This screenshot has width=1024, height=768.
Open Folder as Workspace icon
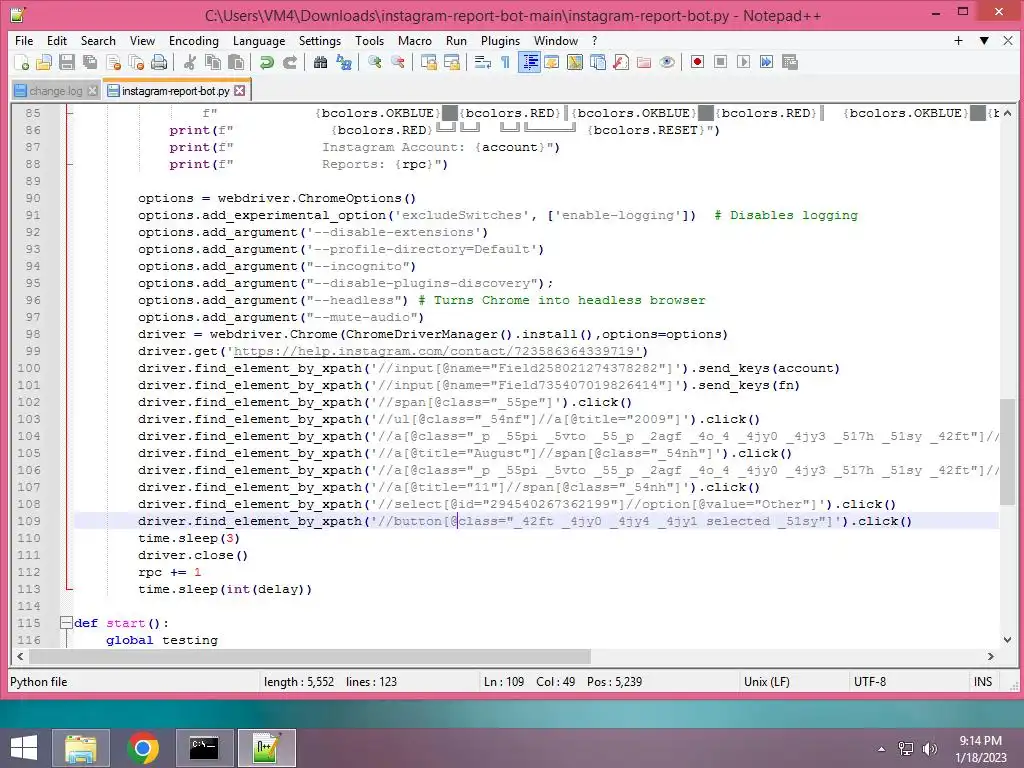tap(644, 62)
